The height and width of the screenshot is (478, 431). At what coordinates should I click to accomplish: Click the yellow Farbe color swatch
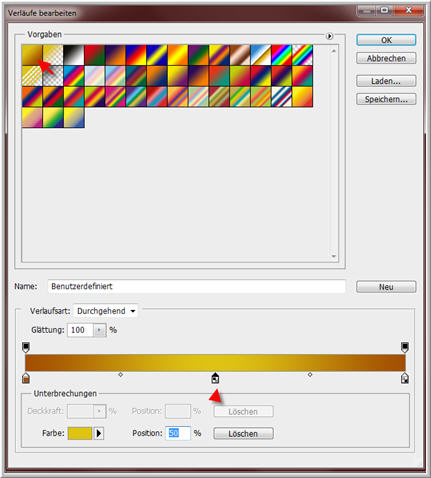pos(80,433)
